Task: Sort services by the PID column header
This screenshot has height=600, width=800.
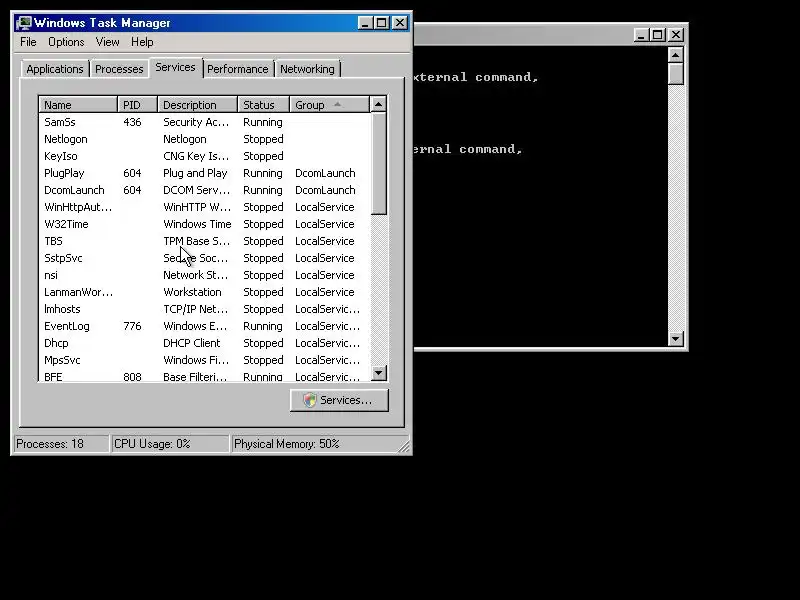Action: point(137,105)
